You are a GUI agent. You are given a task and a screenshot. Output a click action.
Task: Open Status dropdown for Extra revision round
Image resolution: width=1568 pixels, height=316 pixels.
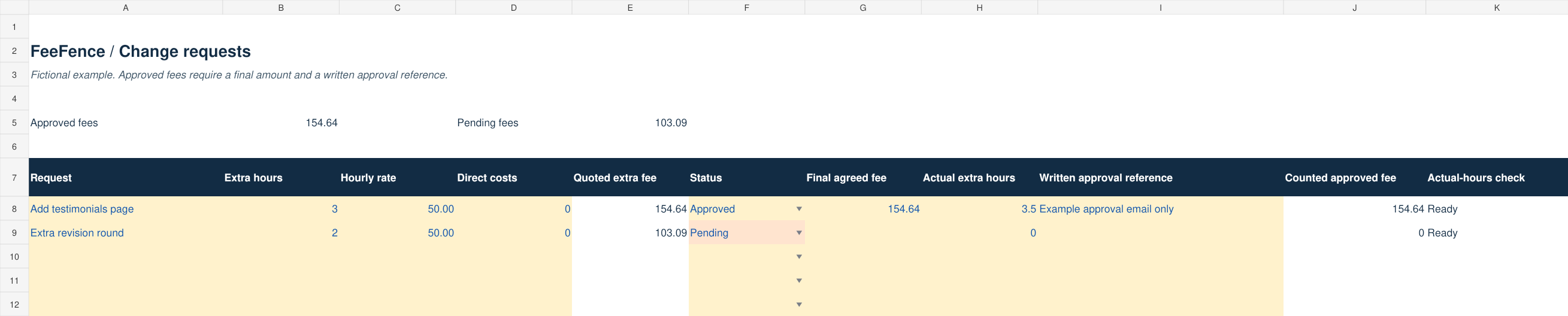point(798,233)
